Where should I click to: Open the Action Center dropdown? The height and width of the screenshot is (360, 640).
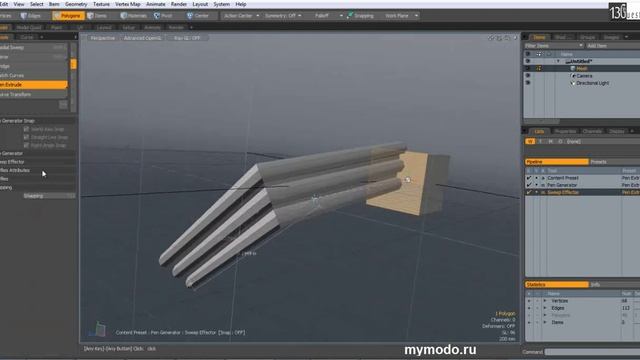pos(241,16)
